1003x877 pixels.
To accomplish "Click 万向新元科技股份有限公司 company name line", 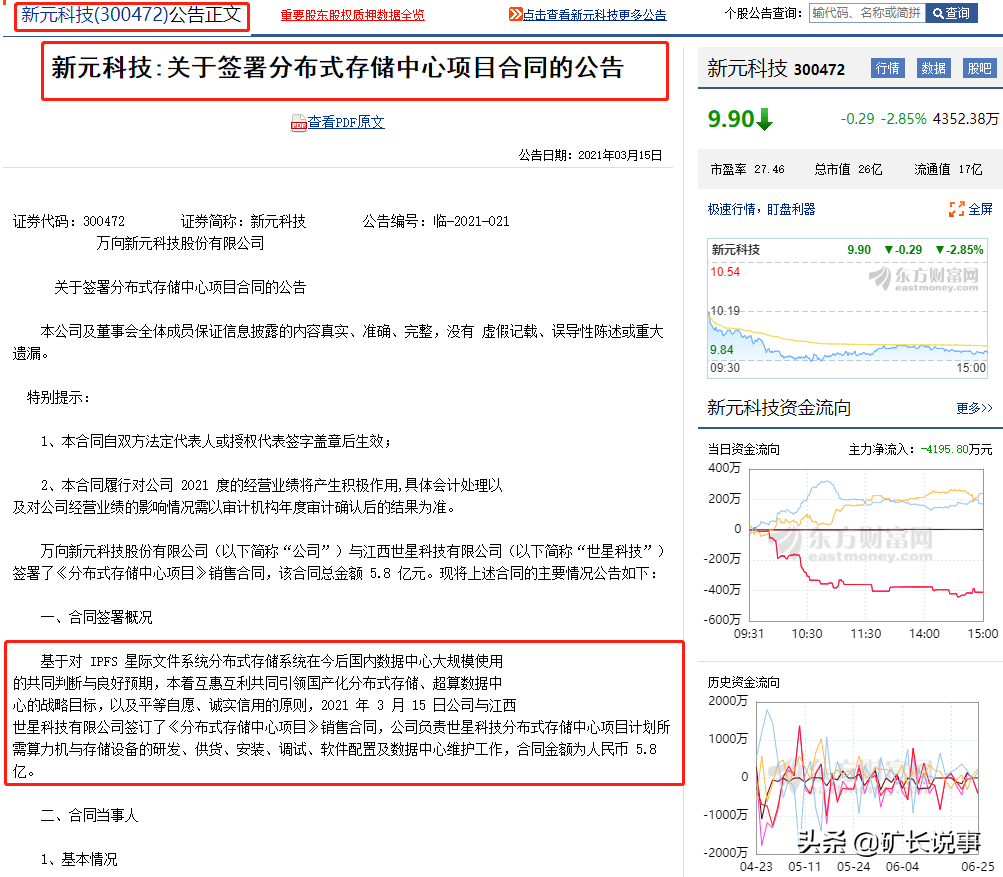I will (x=180, y=243).
